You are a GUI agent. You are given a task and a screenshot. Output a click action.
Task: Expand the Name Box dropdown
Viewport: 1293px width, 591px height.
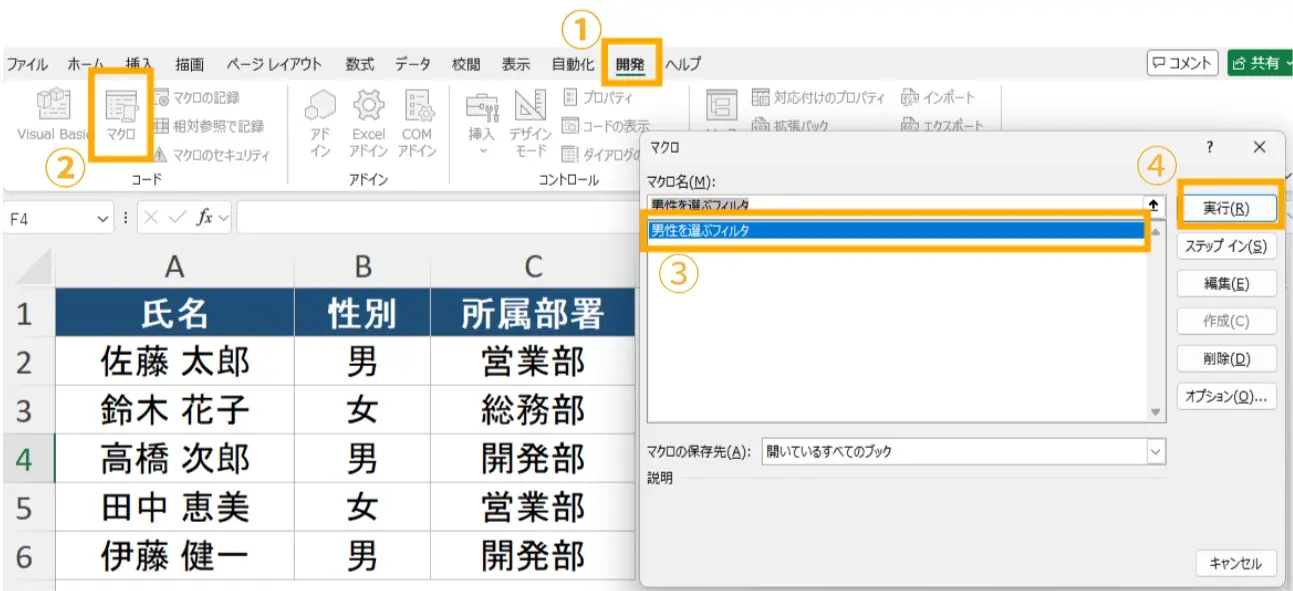pyautogui.click(x=104, y=218)
